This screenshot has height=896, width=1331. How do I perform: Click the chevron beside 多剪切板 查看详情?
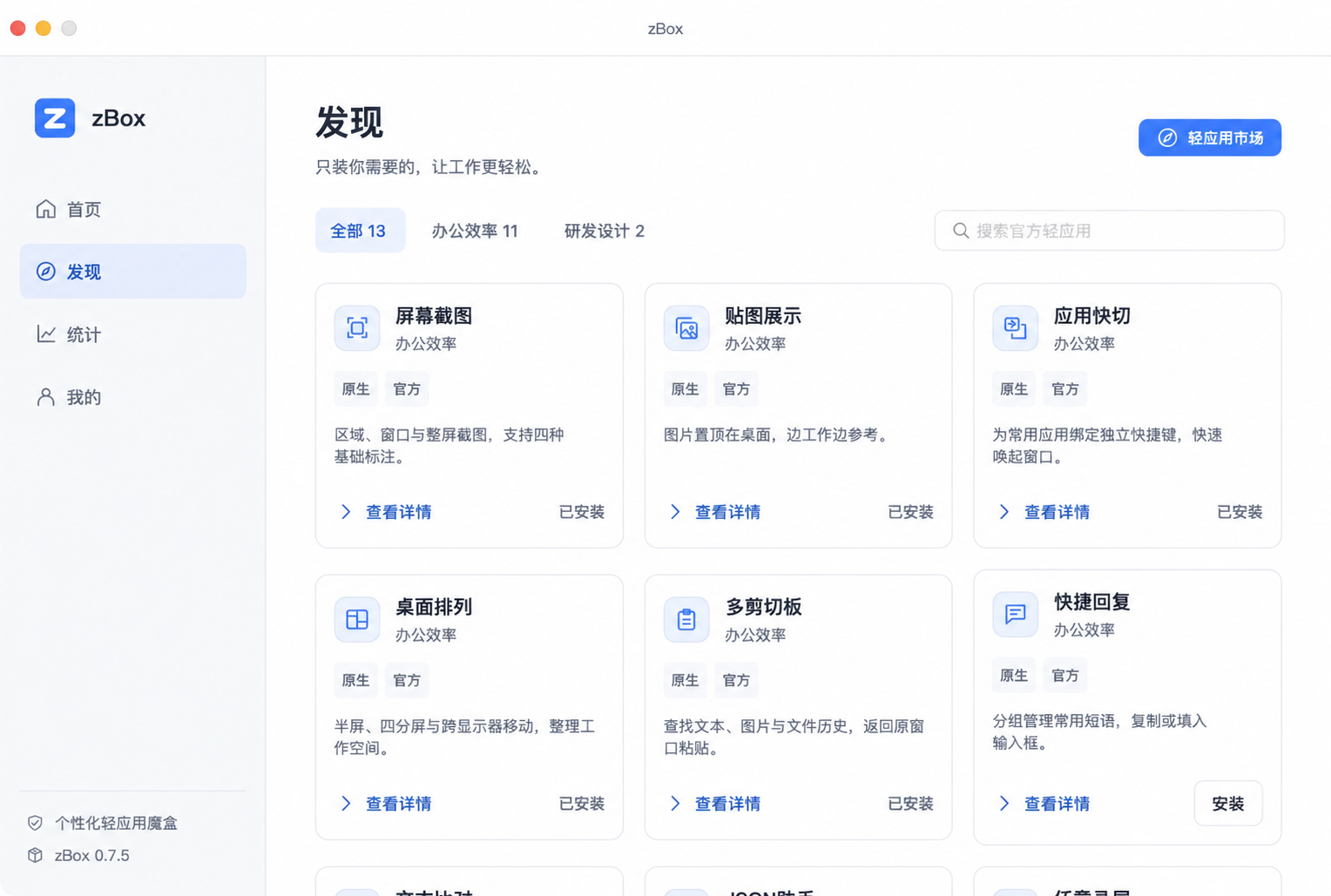(x=675, y=804)
